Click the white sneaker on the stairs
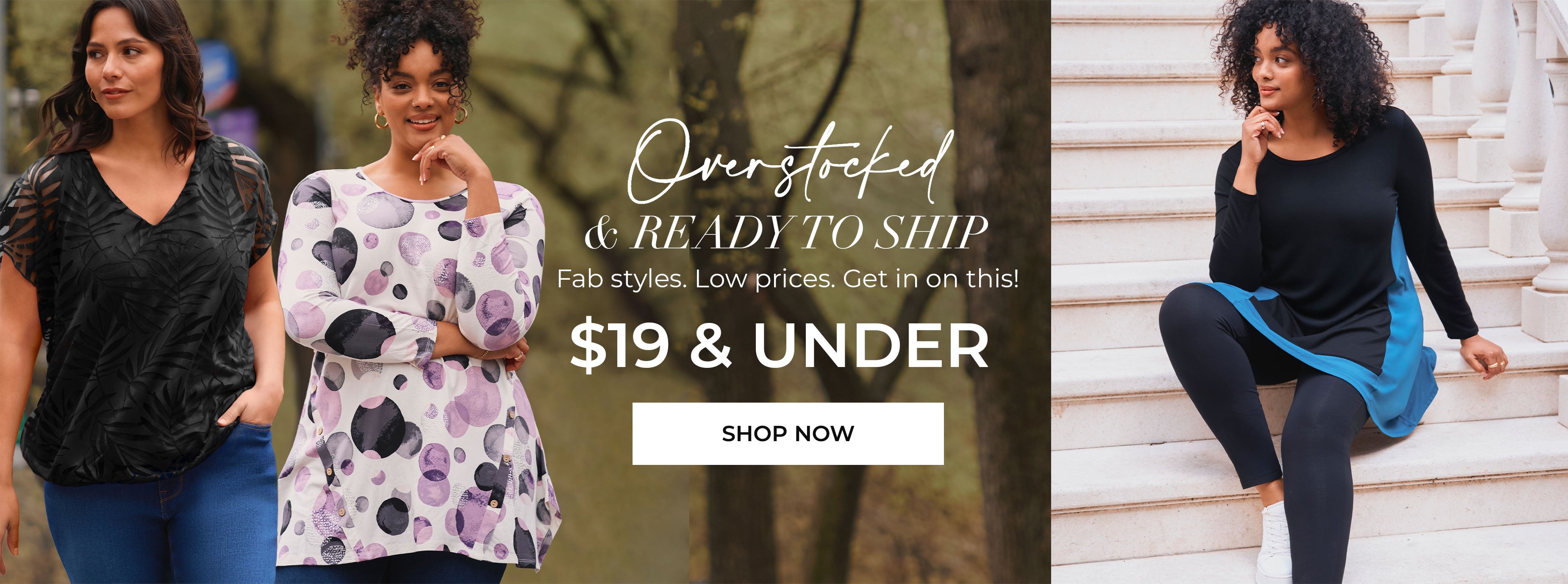 pos(1274,541)
